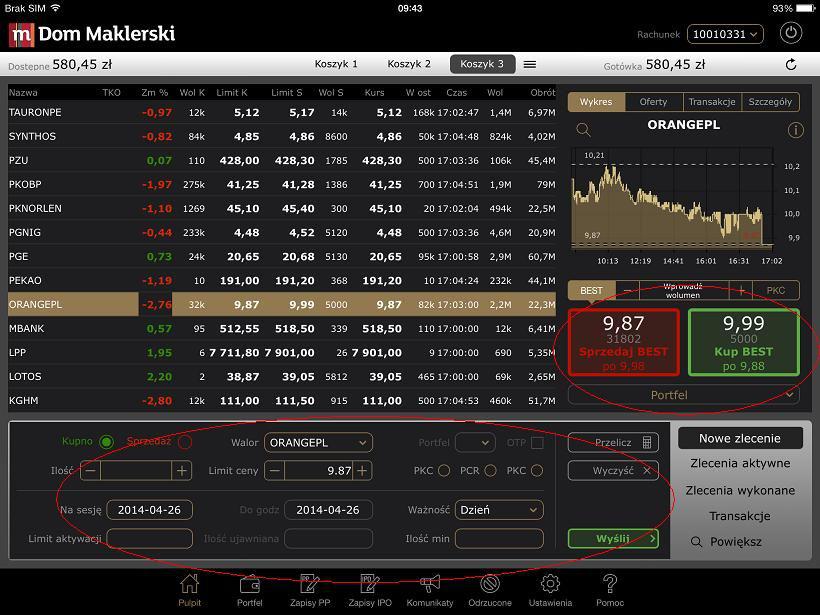Open the Szczegóły tab
The image size is (820, 615).
[770, 101]
